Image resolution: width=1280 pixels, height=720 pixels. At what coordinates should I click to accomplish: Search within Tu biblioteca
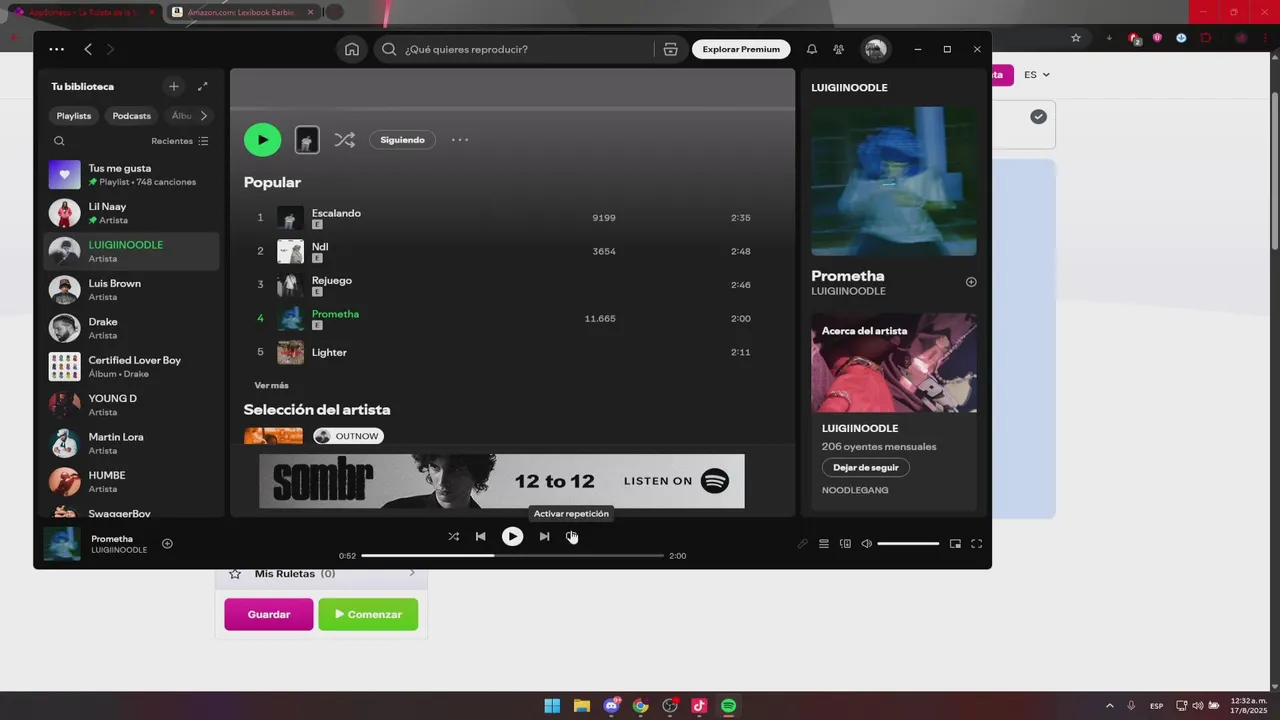[x=59, y=141]
